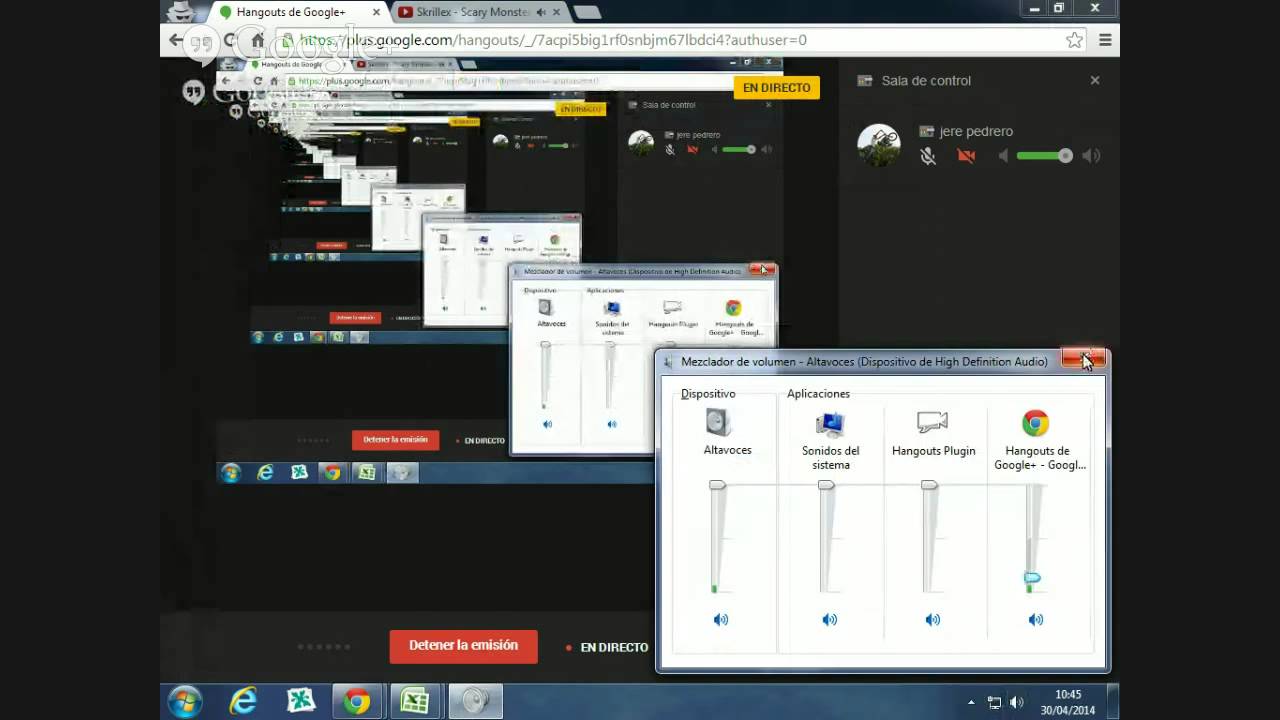Click the address bar URL field

(667, 40)
